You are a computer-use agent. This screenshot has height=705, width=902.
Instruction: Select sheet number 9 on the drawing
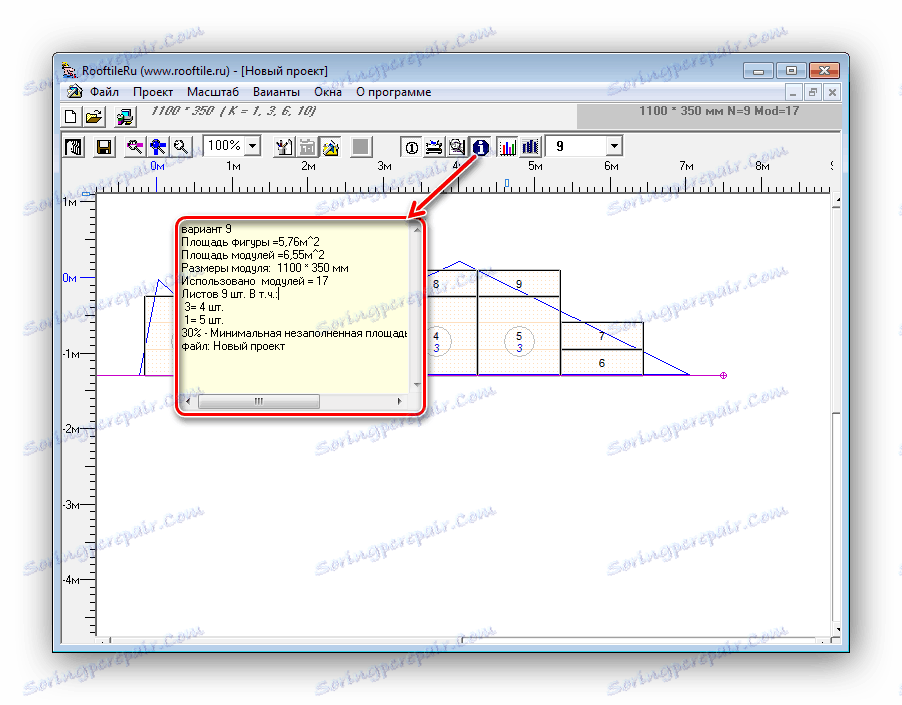[519, 284]
